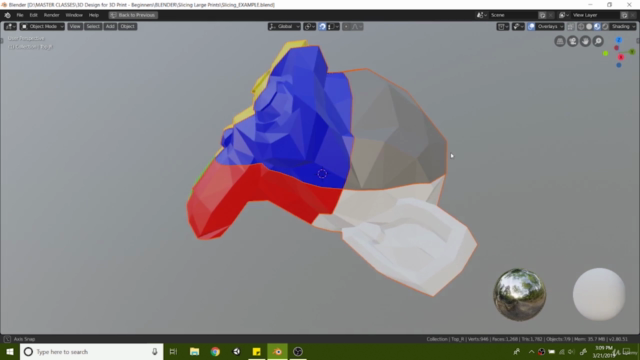Open the pivot point dropdown
This screenshot has height=360, width=640.
309,27
